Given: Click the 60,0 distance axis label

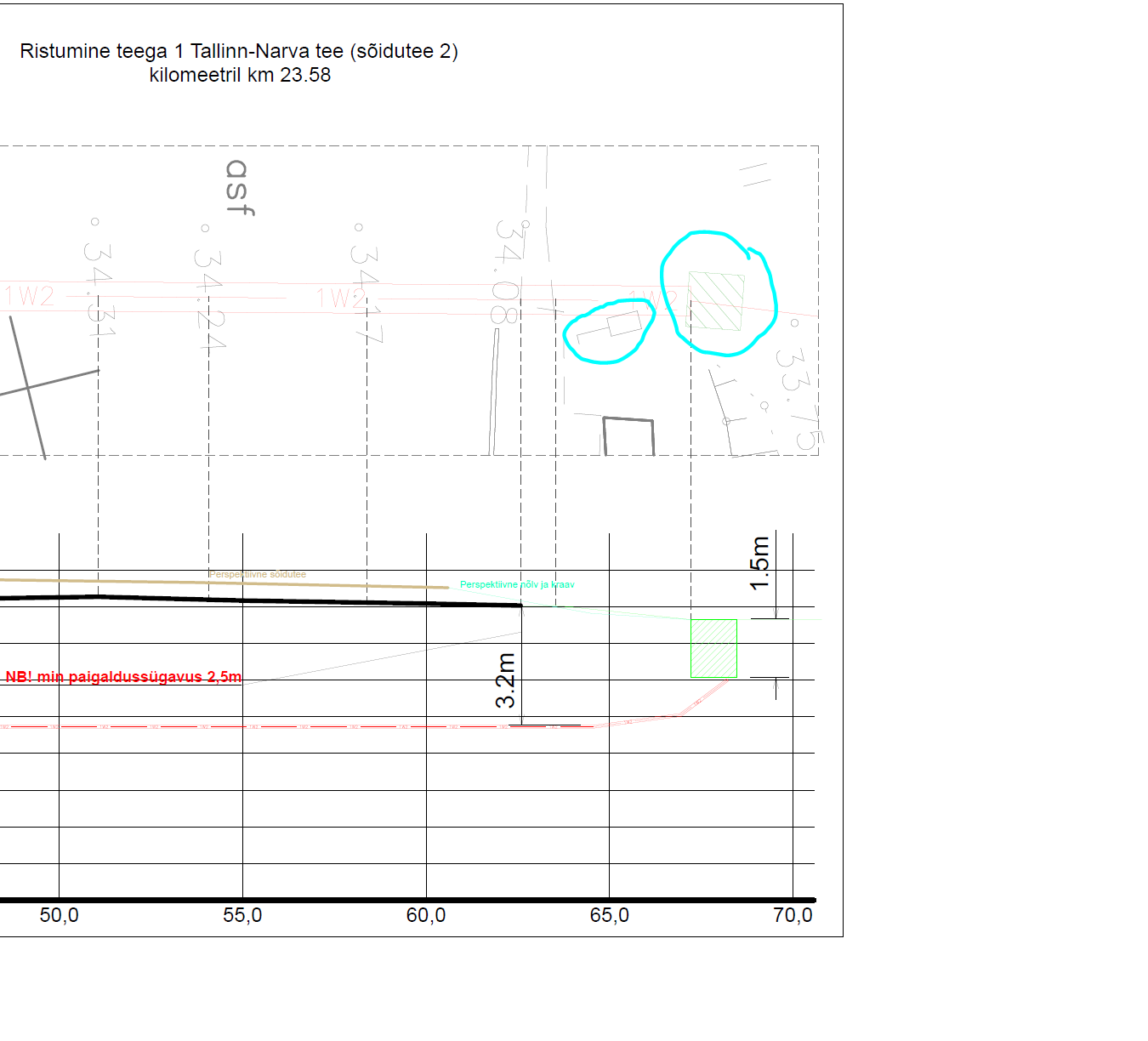Looking at the screenshot, I should [x=426, y=915].
